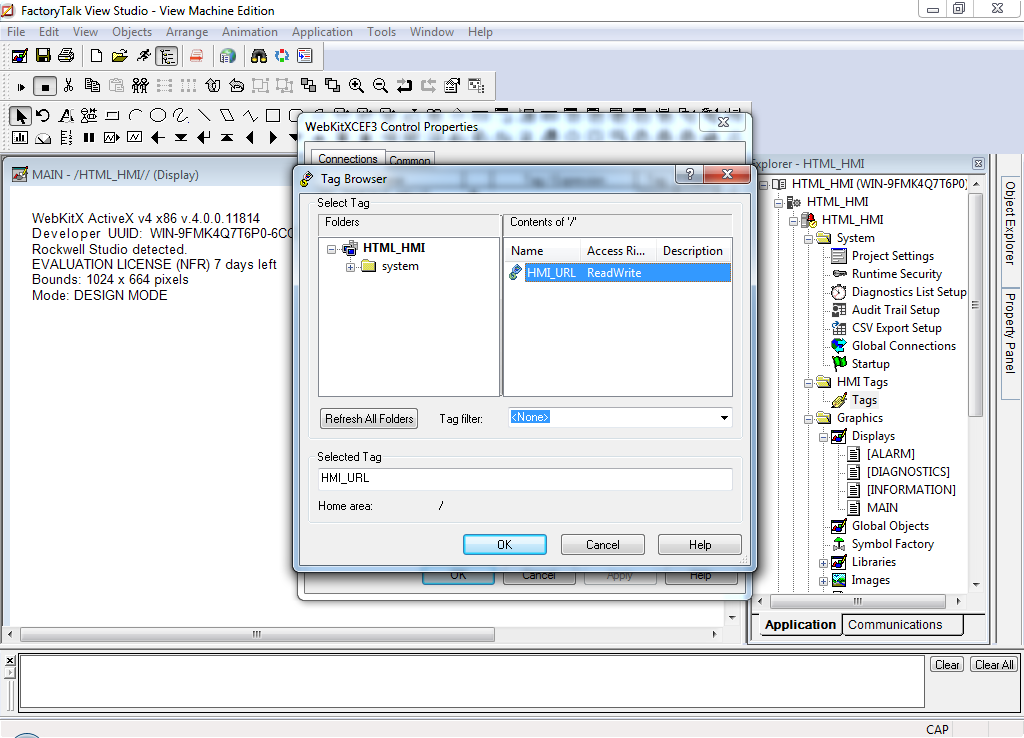This screenshot has width=1024, height=738.
Task: Click the Clear button in diagnostics list
Action: 946,665
